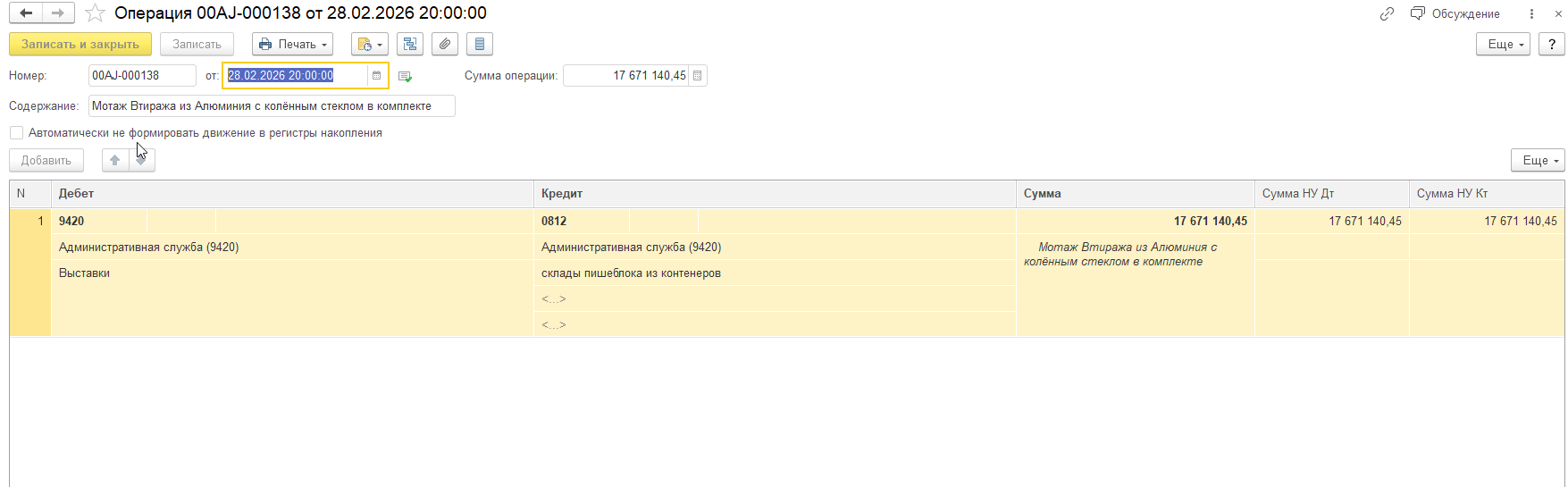Open attached files via the paperclip icon
Screen dimensions: 1568x487
point(445,44)
